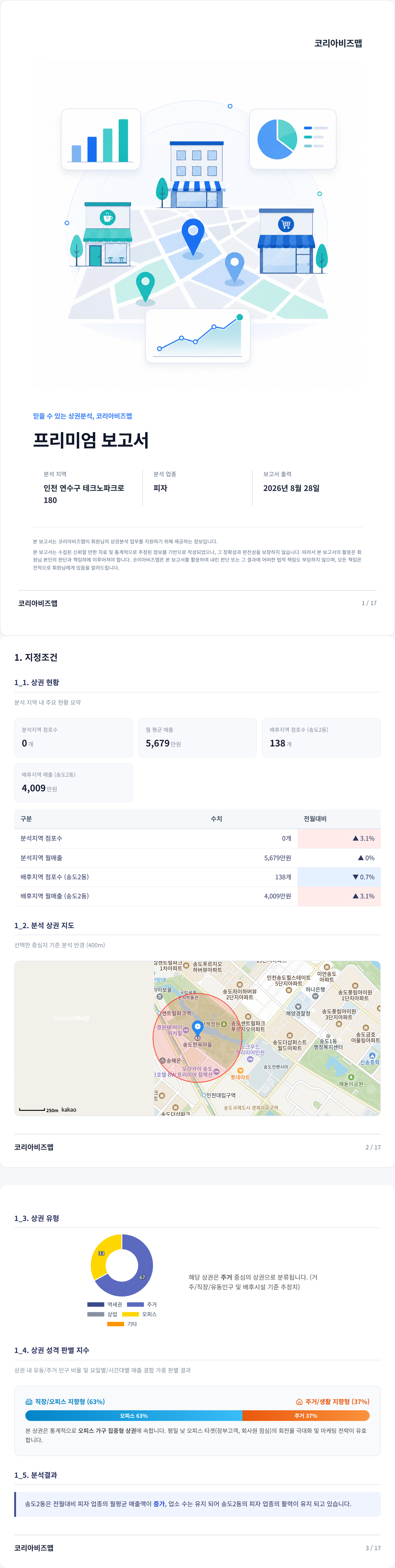The image size is (395, 1568).
Task: Click the yellow 33 donut chart segment
Action: point(101,1253)
